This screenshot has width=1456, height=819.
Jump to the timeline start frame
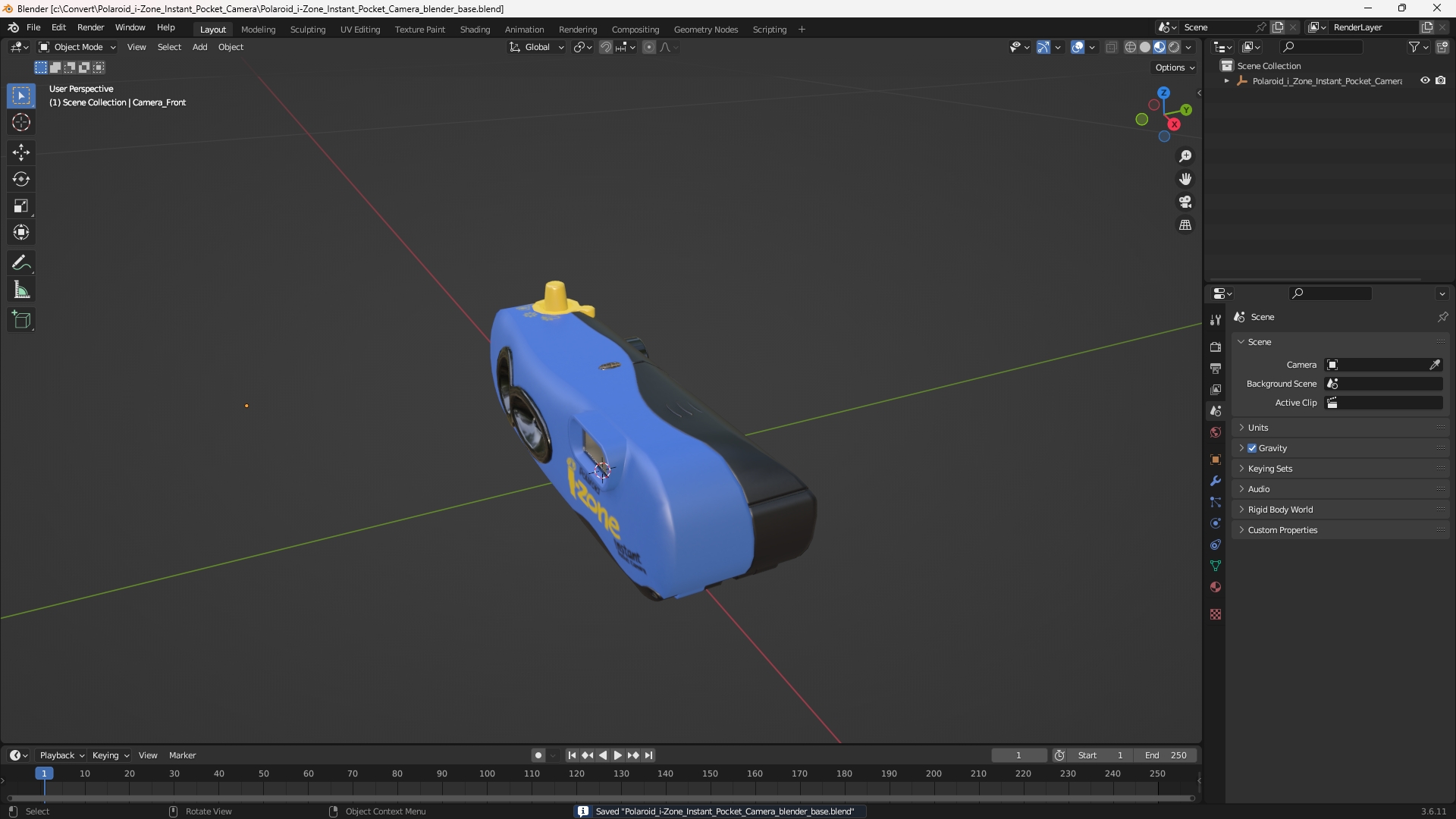tap(572, 755)
